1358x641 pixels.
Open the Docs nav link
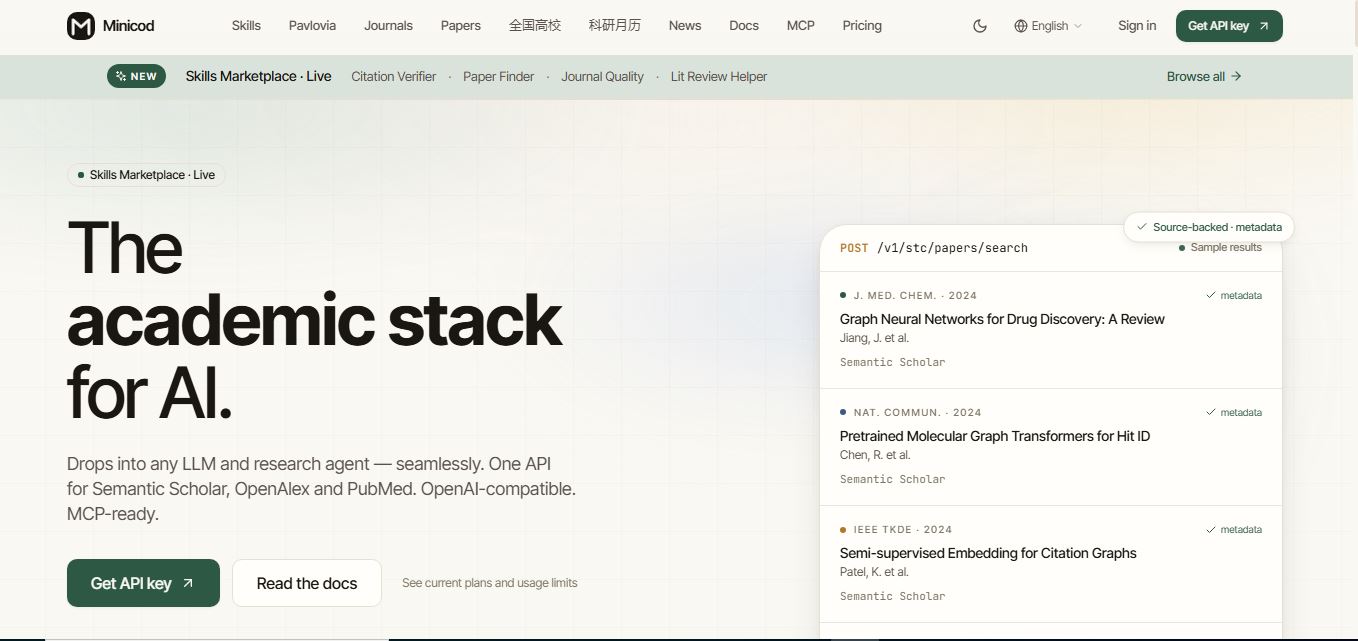(744, 26)
